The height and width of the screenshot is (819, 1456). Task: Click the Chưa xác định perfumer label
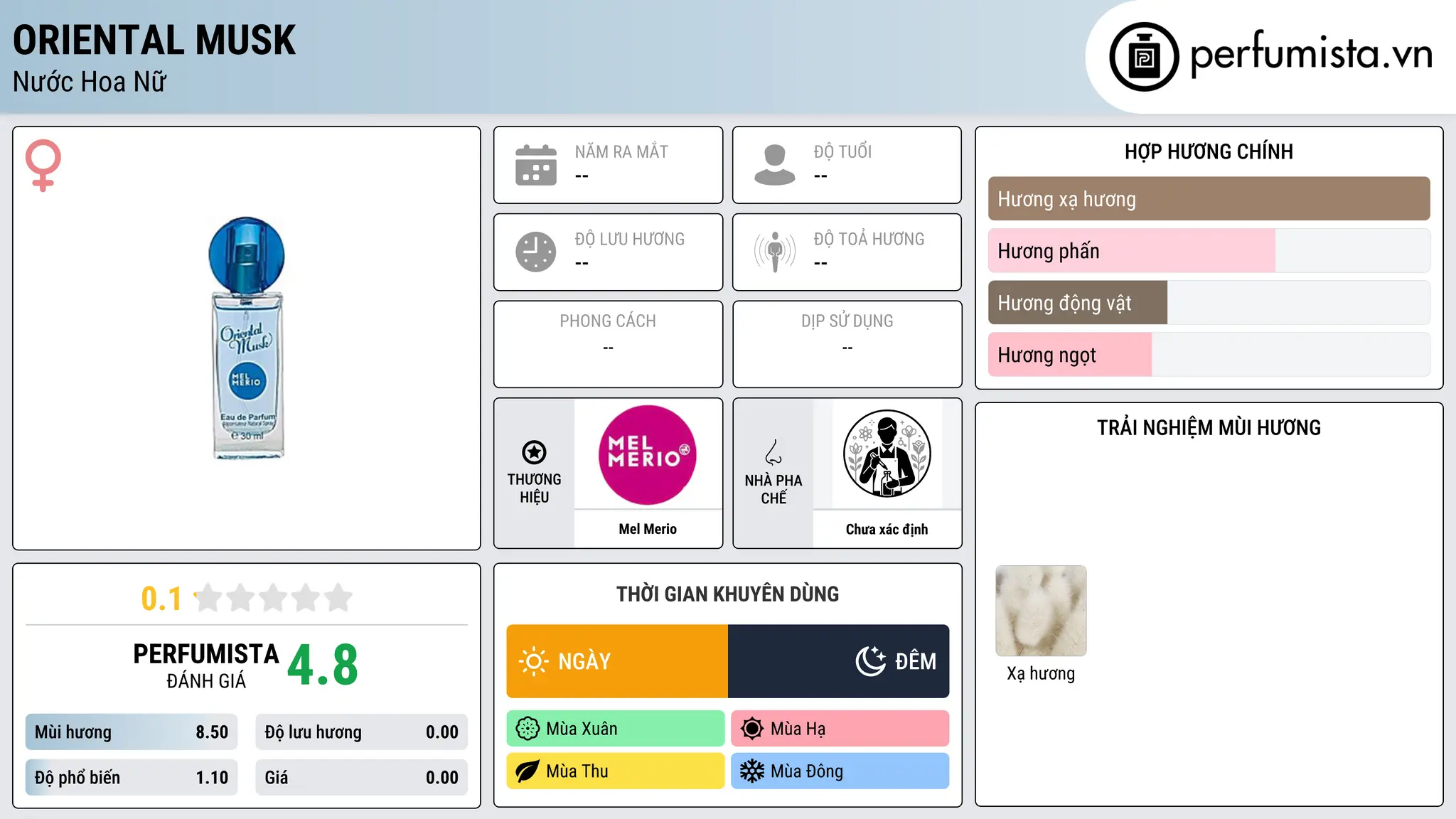(887, 529)
